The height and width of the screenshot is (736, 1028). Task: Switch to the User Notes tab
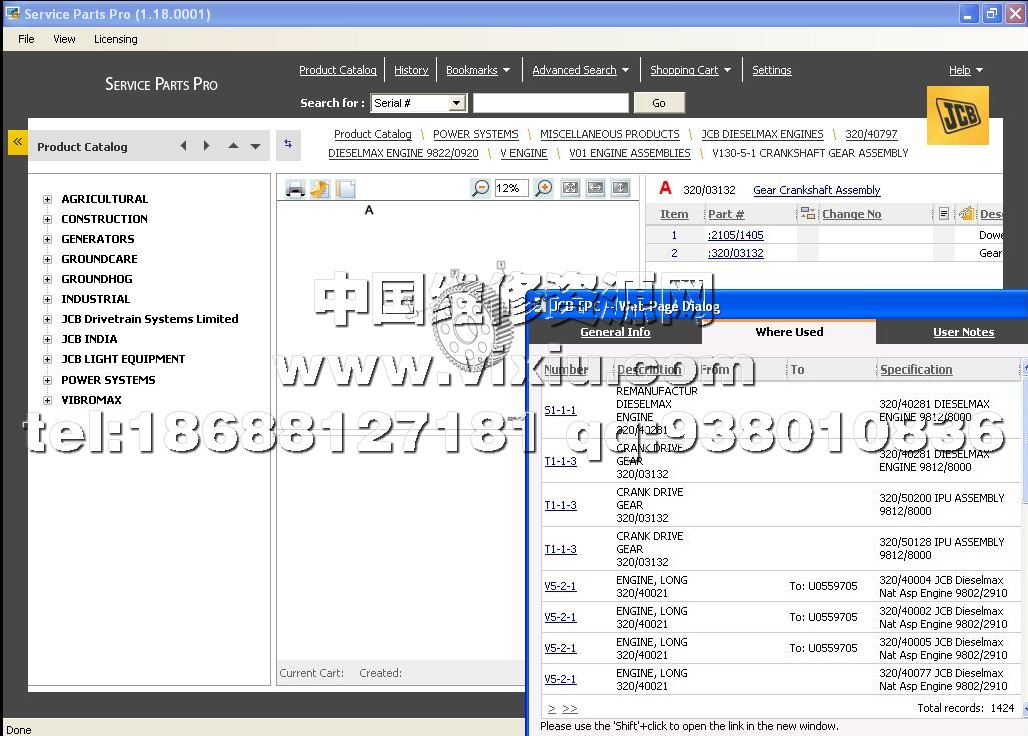click(963, 332)
